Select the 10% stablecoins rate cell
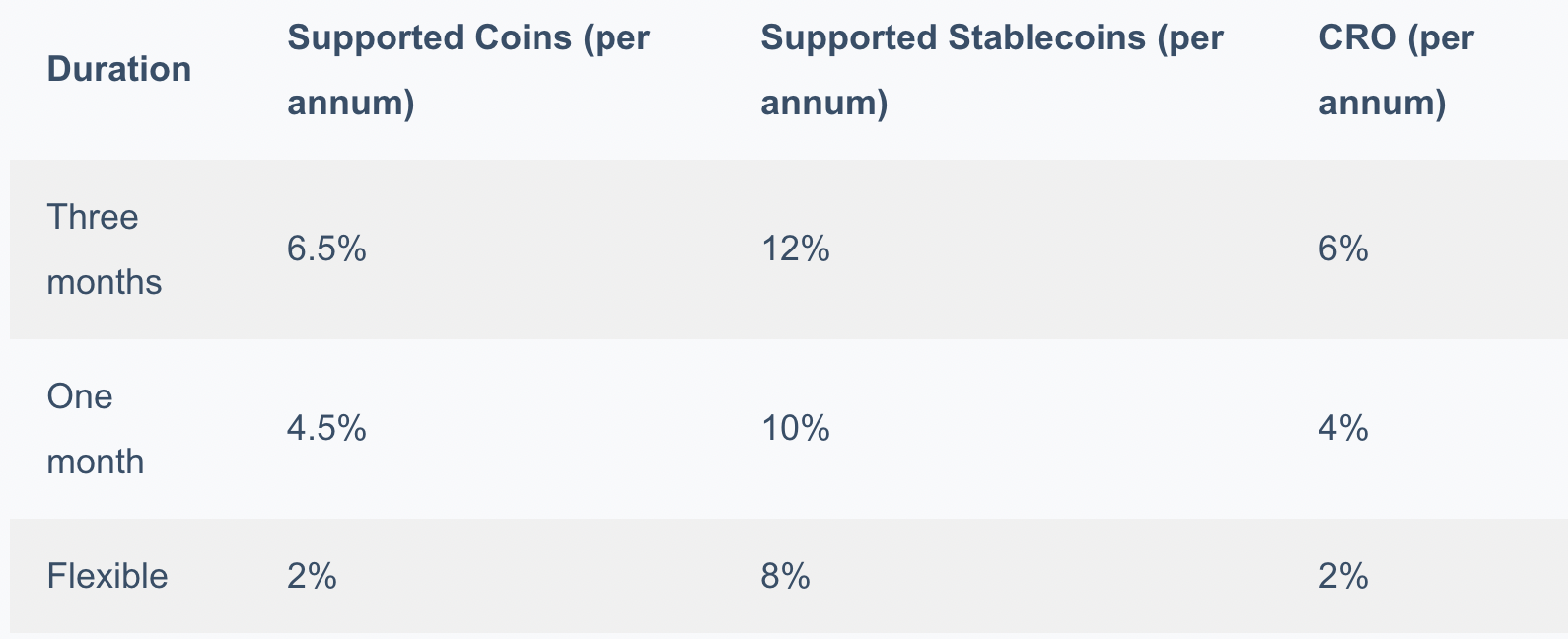1568x639 pixels. [795, 429]
